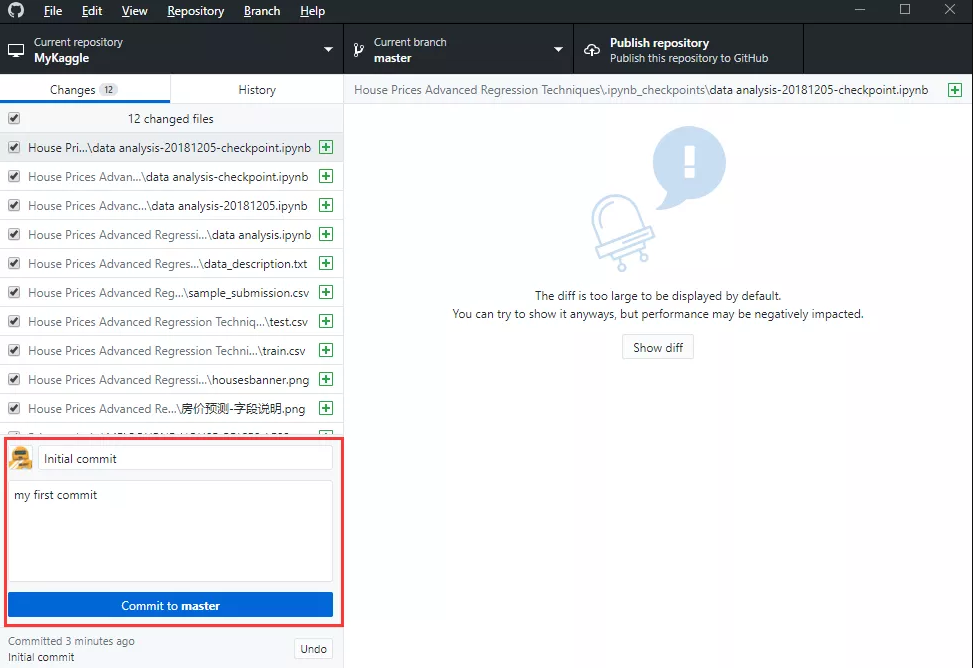Click the GitHub Desktop logo icon
The height and width of the screenshot is (668, 973).
tap(16, 10)
